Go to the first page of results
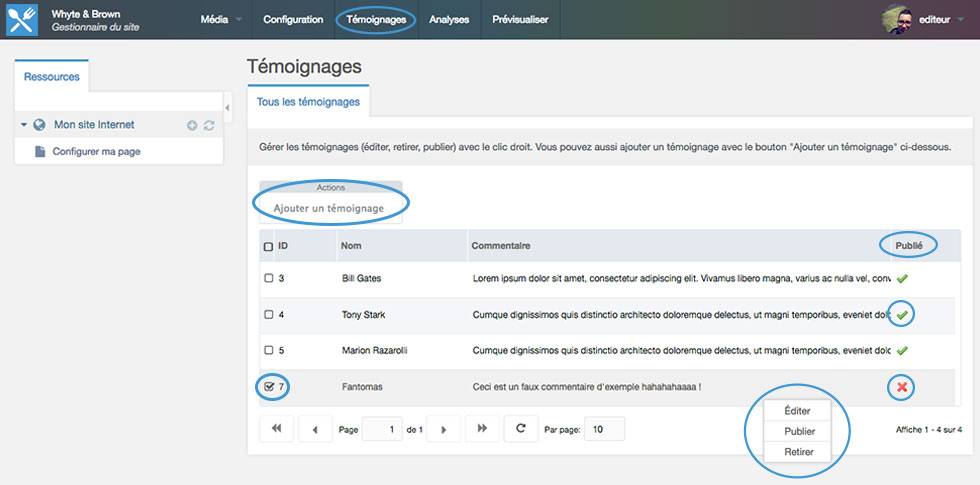The height and width of the screenshot is (485, 980). pyautogui.click(x=276, y=429)
